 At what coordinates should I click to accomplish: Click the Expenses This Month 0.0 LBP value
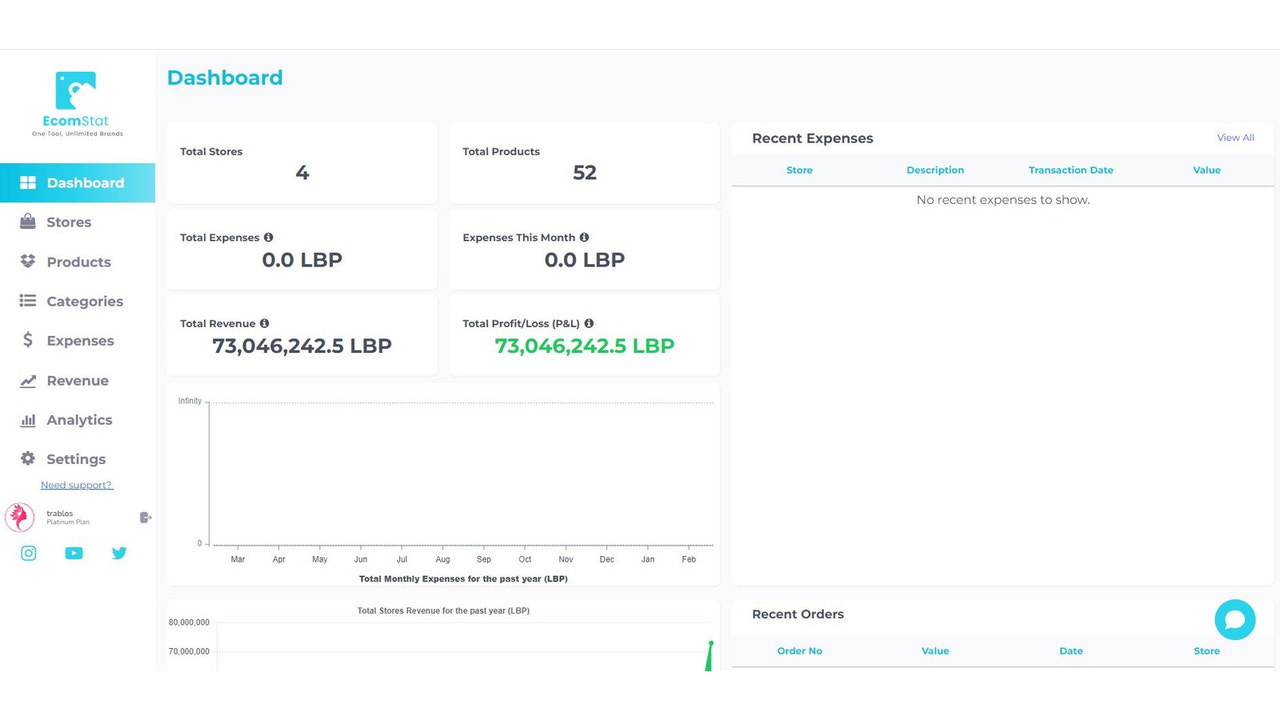(x=585, y=260)
